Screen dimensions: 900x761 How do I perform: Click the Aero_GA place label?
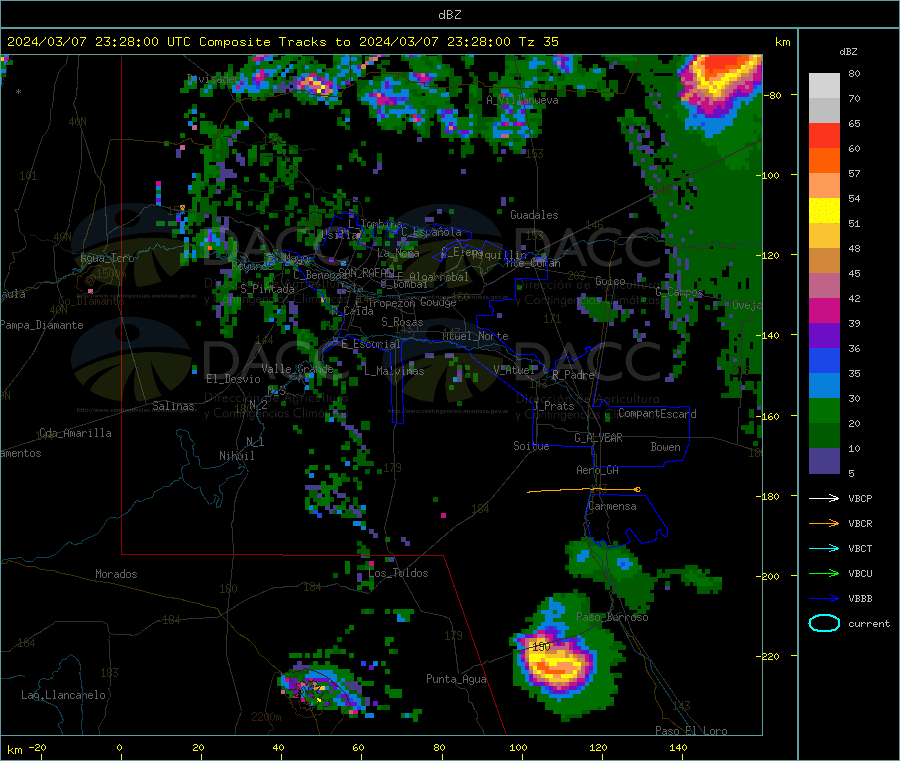(597, 470)
